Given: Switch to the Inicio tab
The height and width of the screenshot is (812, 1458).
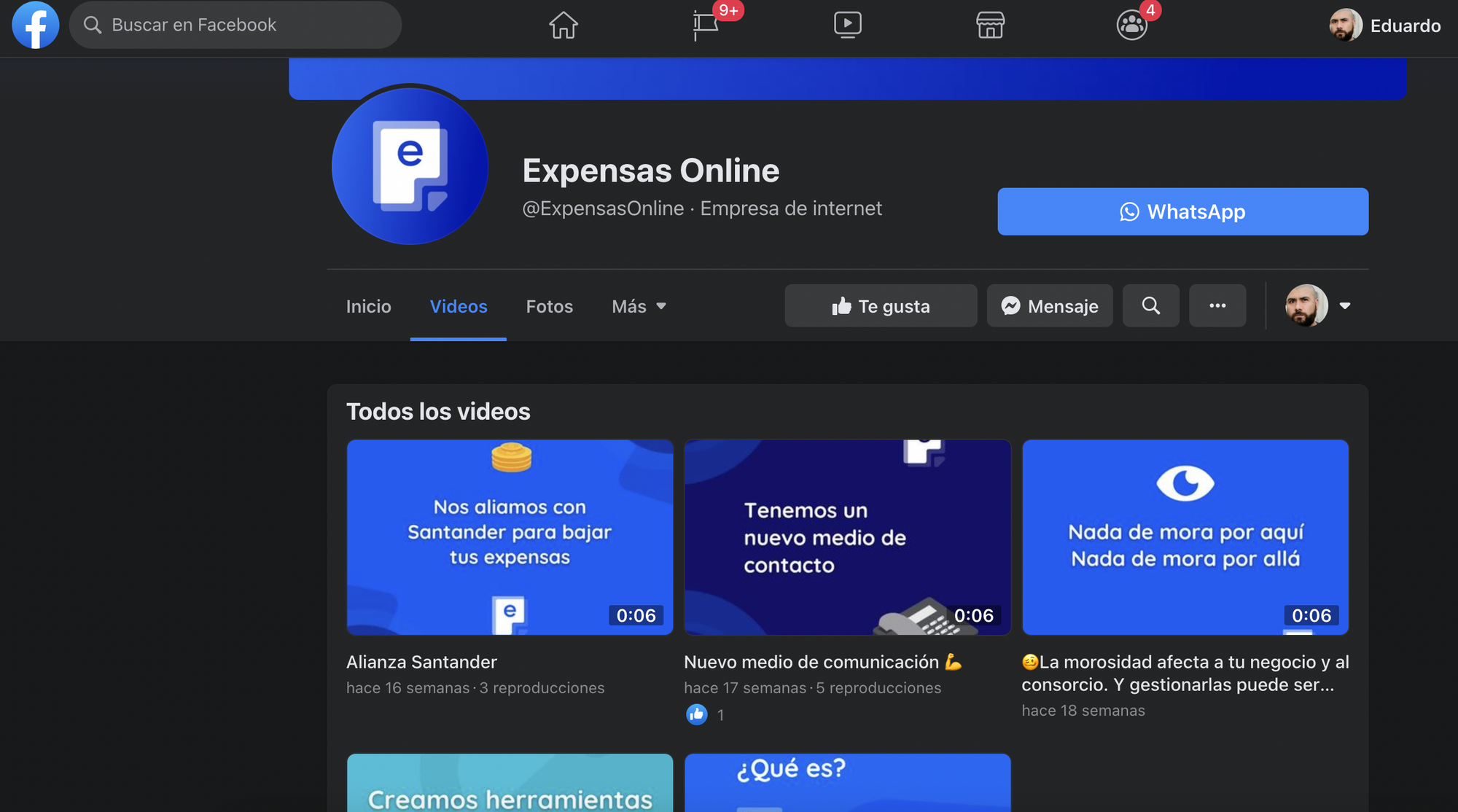Looking at the screenshot, I should [368, 306].
